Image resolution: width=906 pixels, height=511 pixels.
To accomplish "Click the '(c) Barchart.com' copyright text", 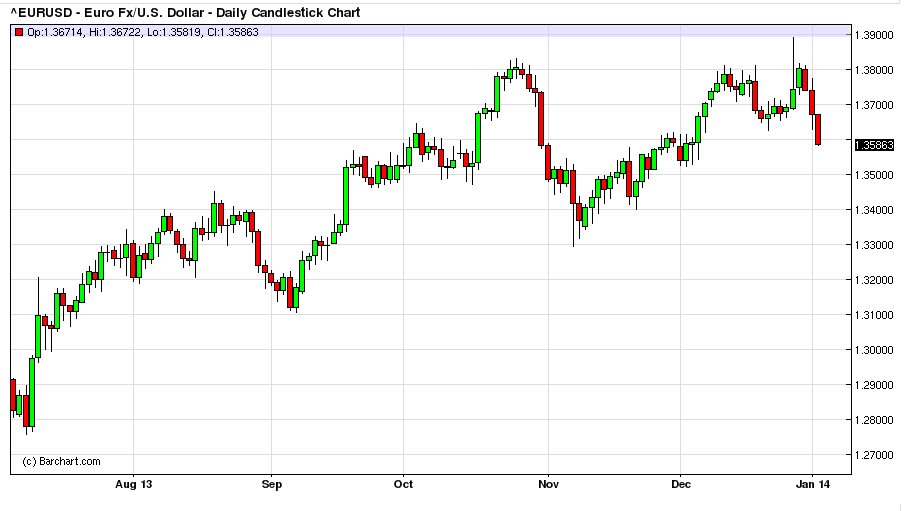I will 61,461.
